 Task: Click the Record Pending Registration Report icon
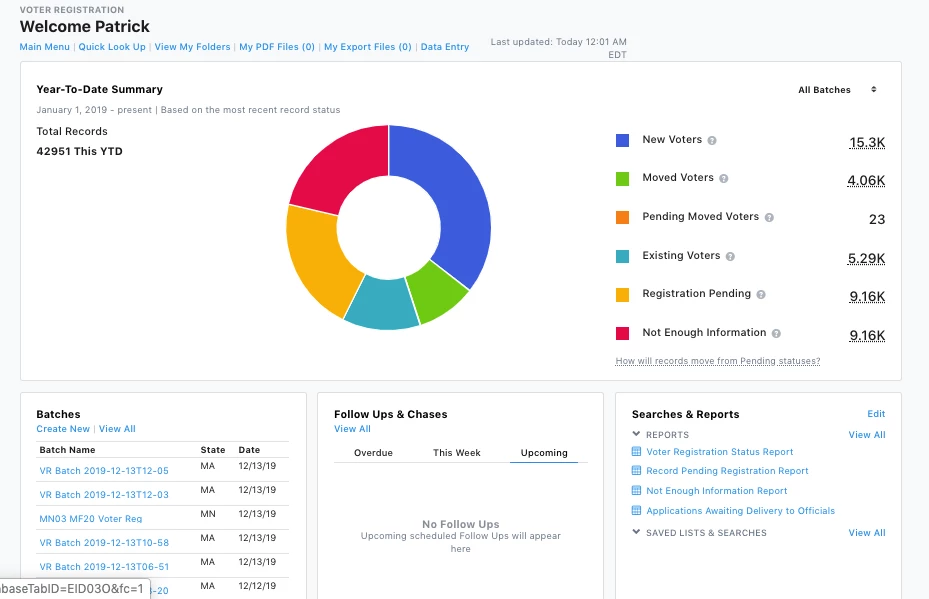635,471
